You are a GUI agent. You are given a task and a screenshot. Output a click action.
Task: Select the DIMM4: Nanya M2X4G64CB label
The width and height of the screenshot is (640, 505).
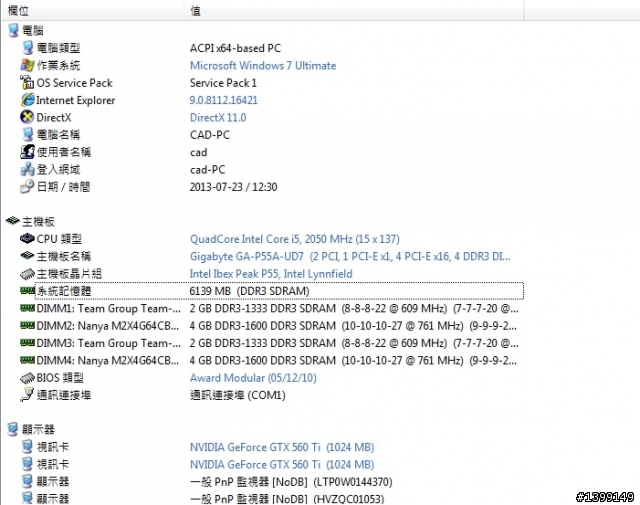108,360
